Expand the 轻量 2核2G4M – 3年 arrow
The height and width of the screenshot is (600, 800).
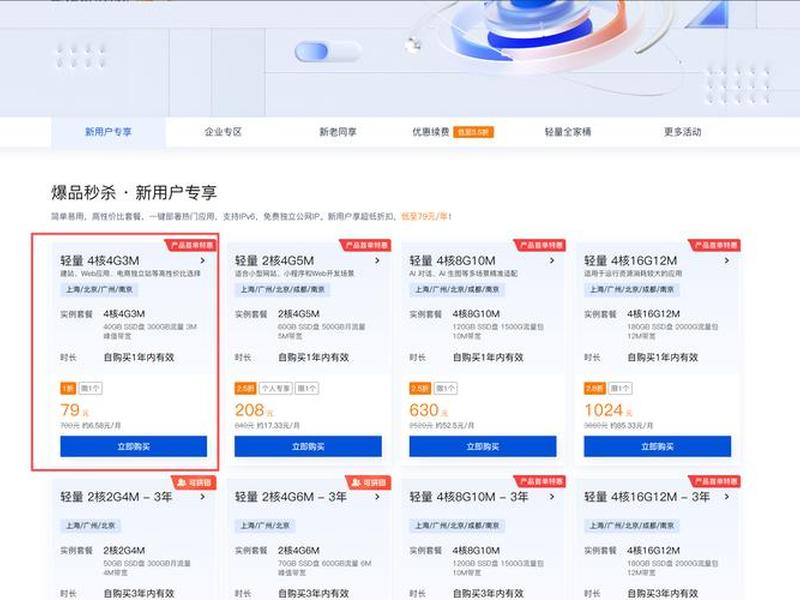[x=203, y=496]
